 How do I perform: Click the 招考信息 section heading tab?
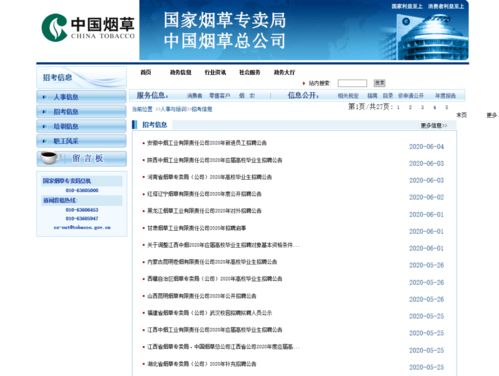pyautogui.click(x=155, y=125)
